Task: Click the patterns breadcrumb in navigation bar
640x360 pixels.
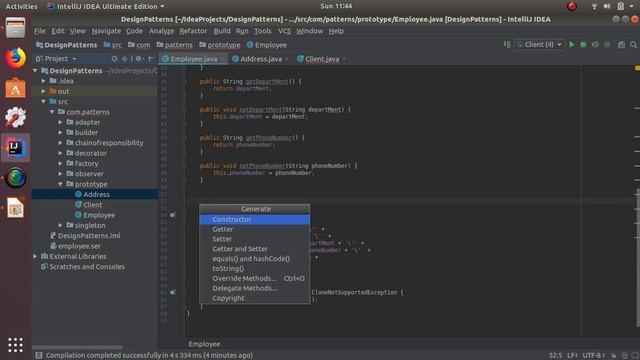Action: pos(174,45)
